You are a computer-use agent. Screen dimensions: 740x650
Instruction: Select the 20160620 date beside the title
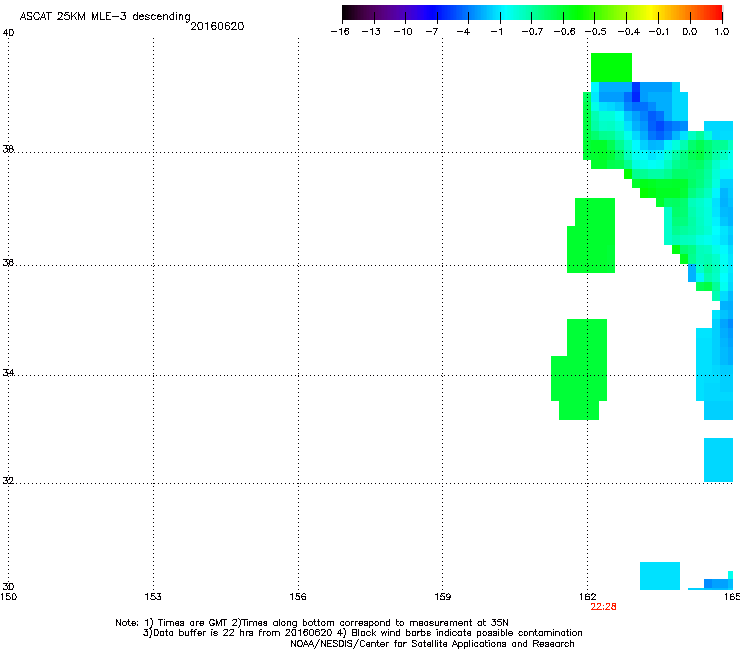click(217, 26)
